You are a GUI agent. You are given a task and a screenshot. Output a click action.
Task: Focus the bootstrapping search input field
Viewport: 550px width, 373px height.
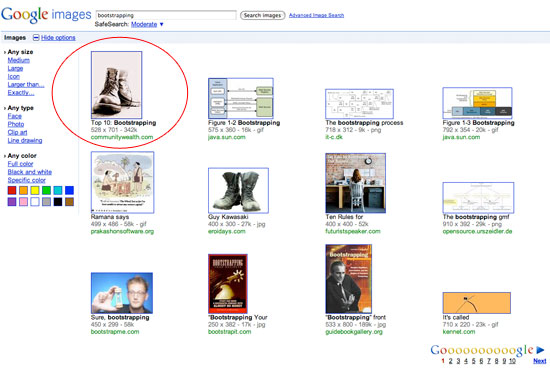coord(166,15)
